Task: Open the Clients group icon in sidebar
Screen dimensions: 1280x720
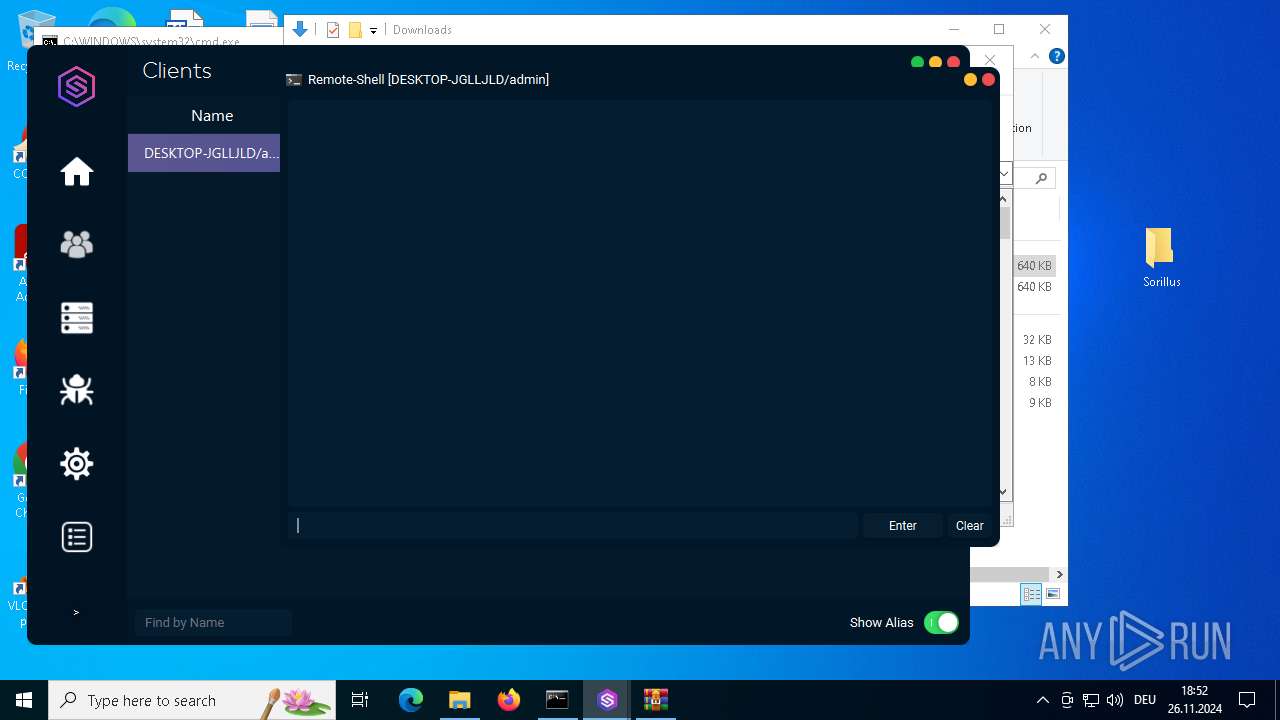Action: (77, 245)
